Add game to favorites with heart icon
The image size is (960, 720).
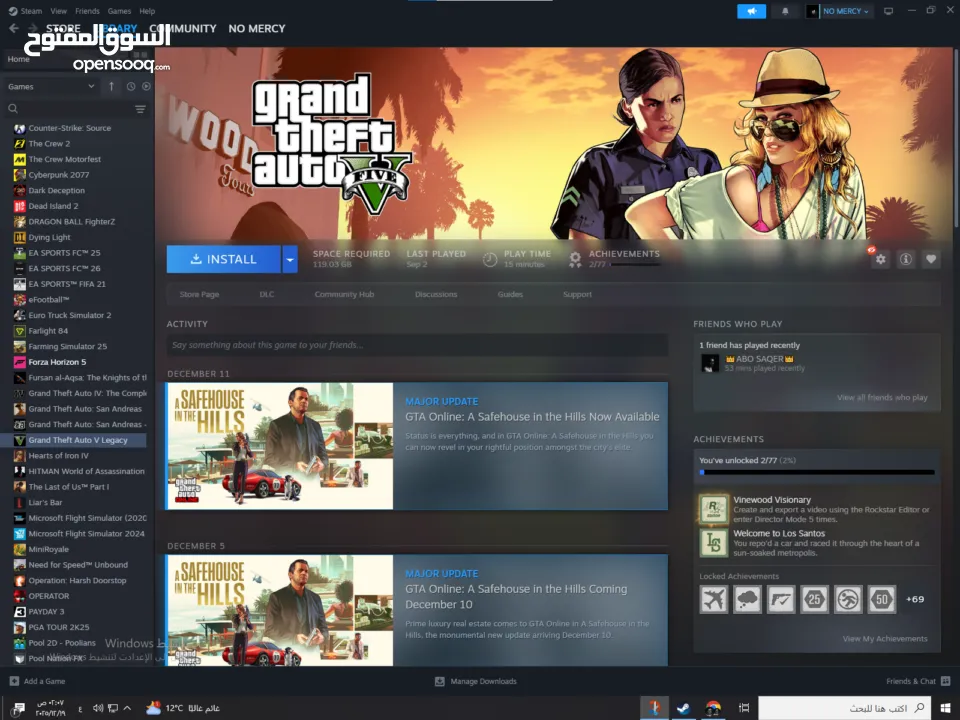[x=931, y=259]
